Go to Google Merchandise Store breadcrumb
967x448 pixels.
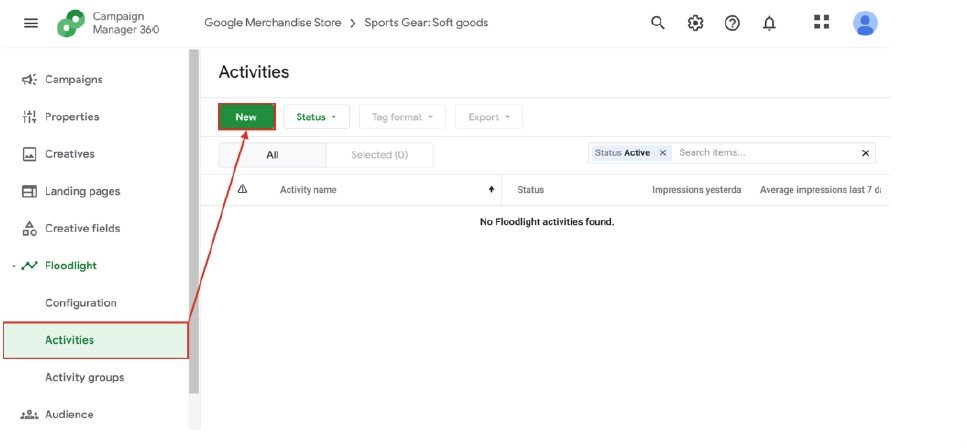point(273,23)
